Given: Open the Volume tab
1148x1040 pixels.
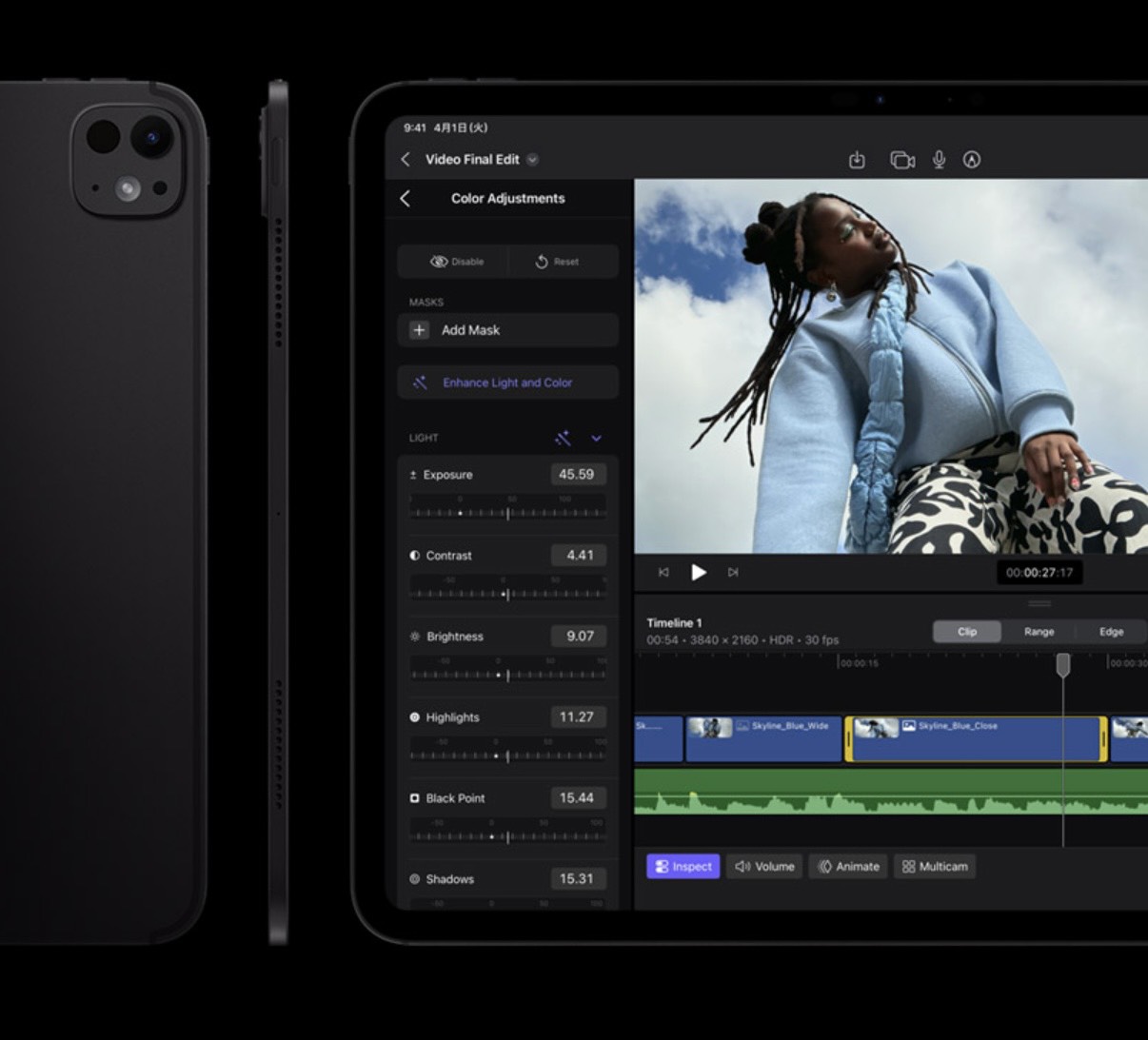Looking at the screenshot, I should 765,867.
